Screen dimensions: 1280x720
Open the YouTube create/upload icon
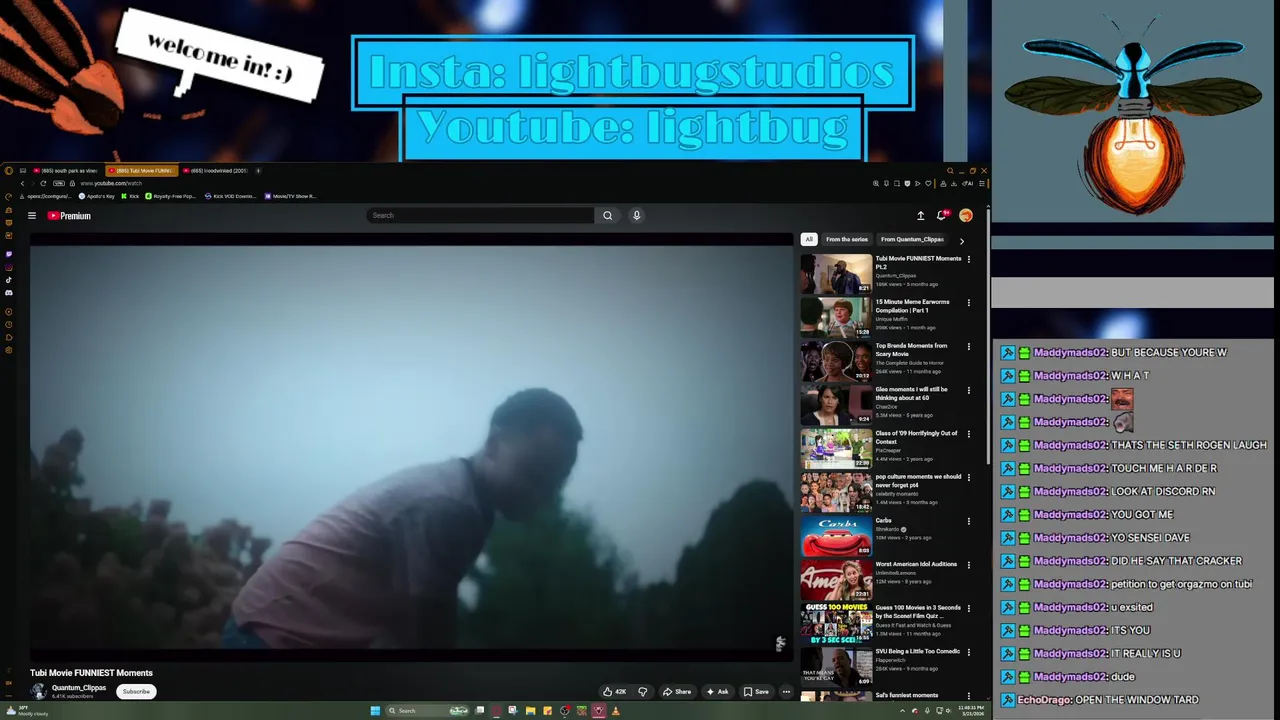[x=921, y=215]
